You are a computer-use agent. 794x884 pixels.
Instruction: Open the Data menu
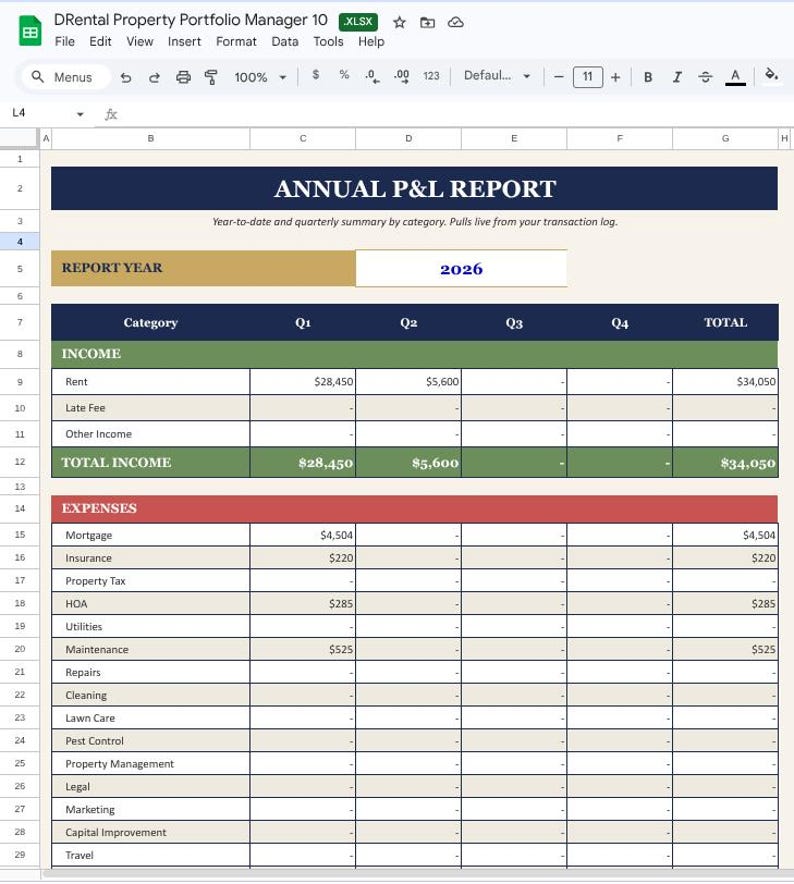click(285, 42)
